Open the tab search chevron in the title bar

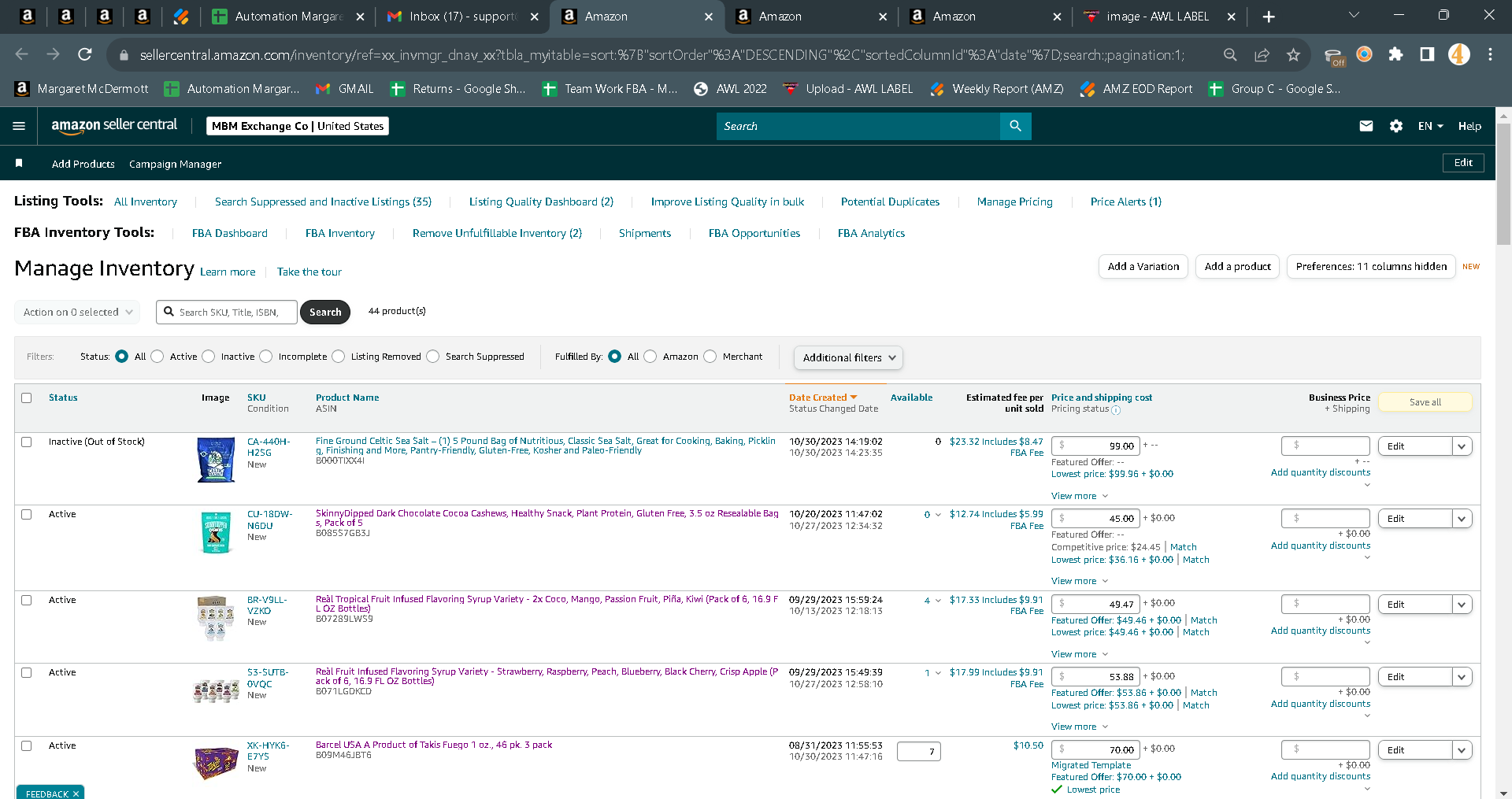(1354, 16)
